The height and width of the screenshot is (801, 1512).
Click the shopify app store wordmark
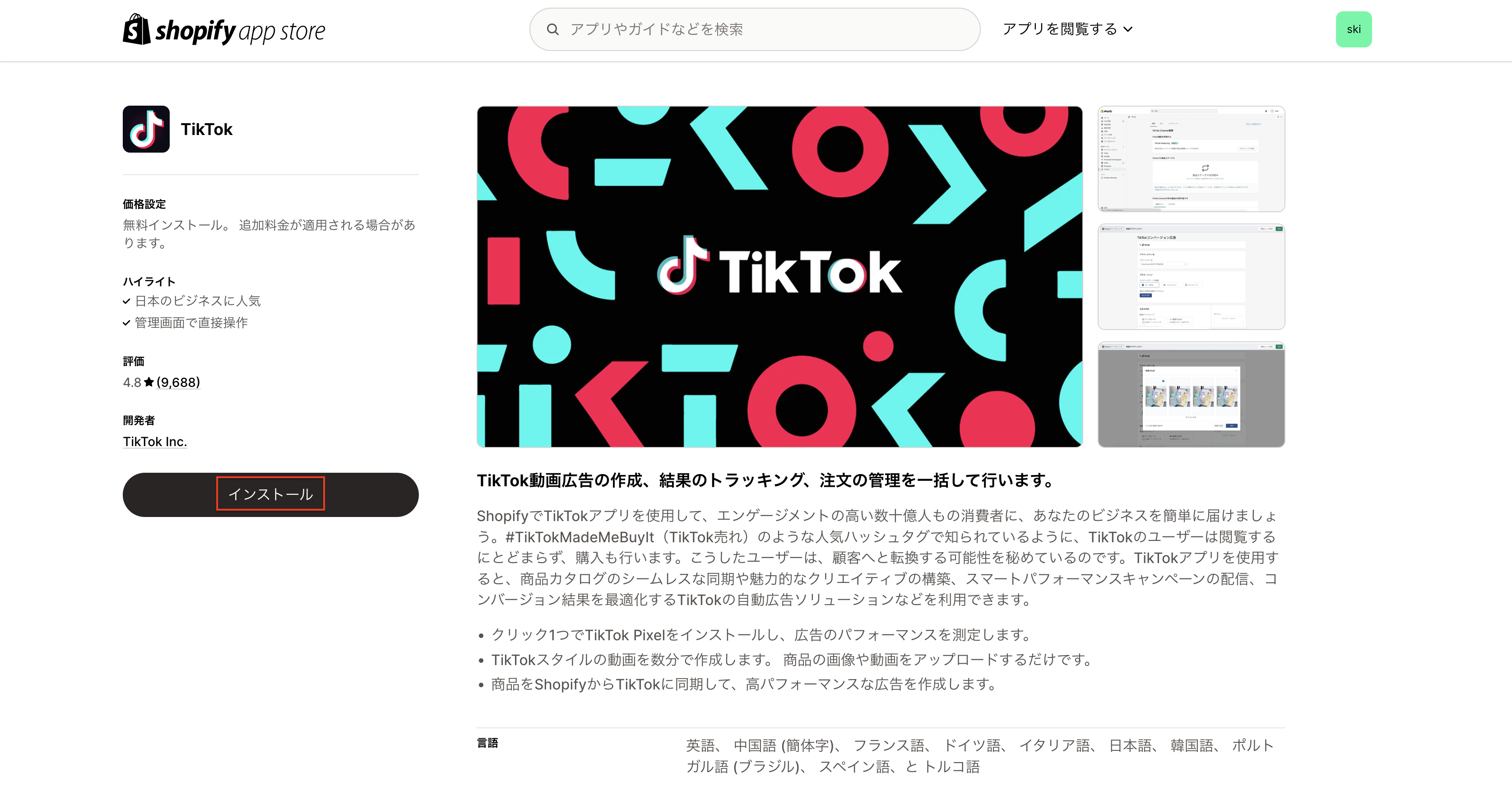pyautogui.click(x=240, y=31)
